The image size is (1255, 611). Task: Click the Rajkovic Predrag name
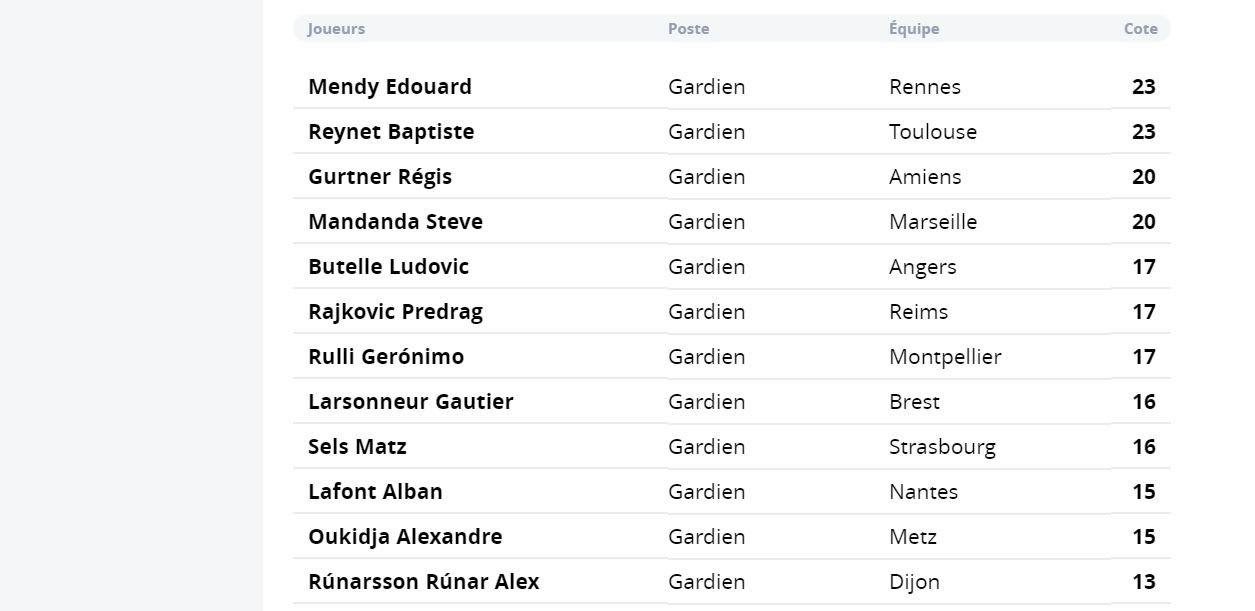pos(395,312)
